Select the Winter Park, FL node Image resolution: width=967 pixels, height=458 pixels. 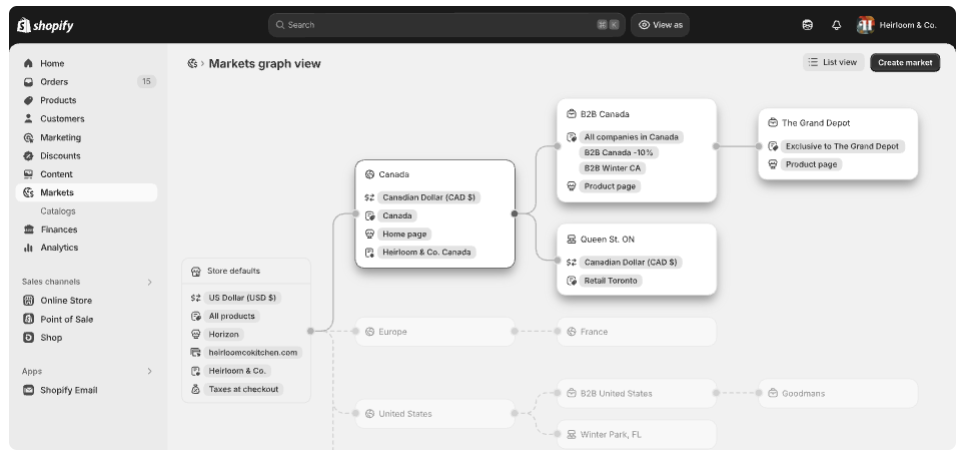click(x=636, y=435)
